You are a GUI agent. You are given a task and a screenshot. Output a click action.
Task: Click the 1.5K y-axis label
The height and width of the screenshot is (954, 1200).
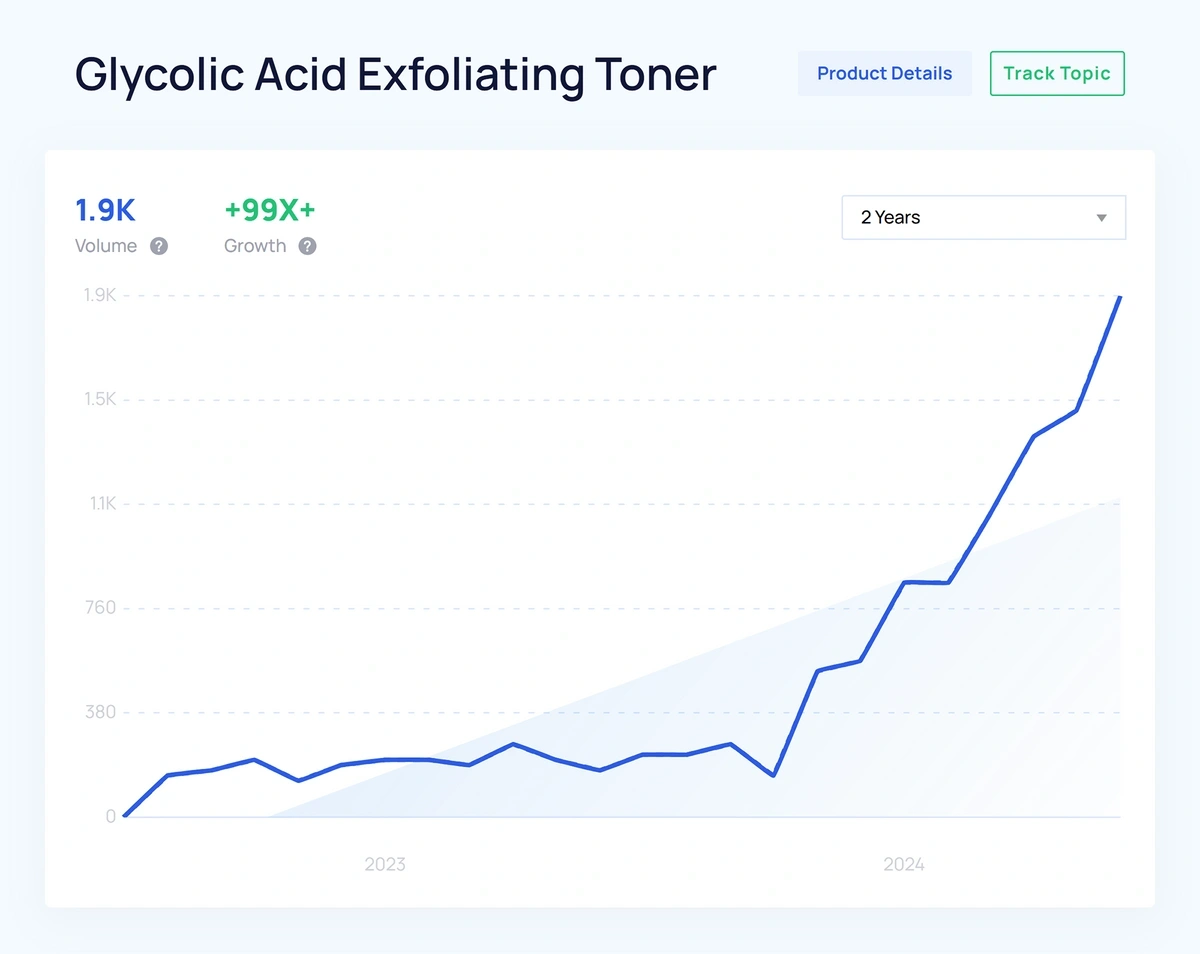click(100, 400)
